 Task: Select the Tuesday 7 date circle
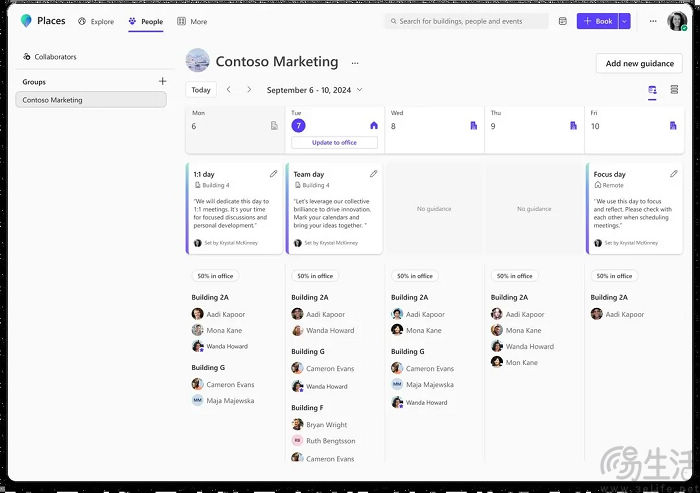[299, 125]
